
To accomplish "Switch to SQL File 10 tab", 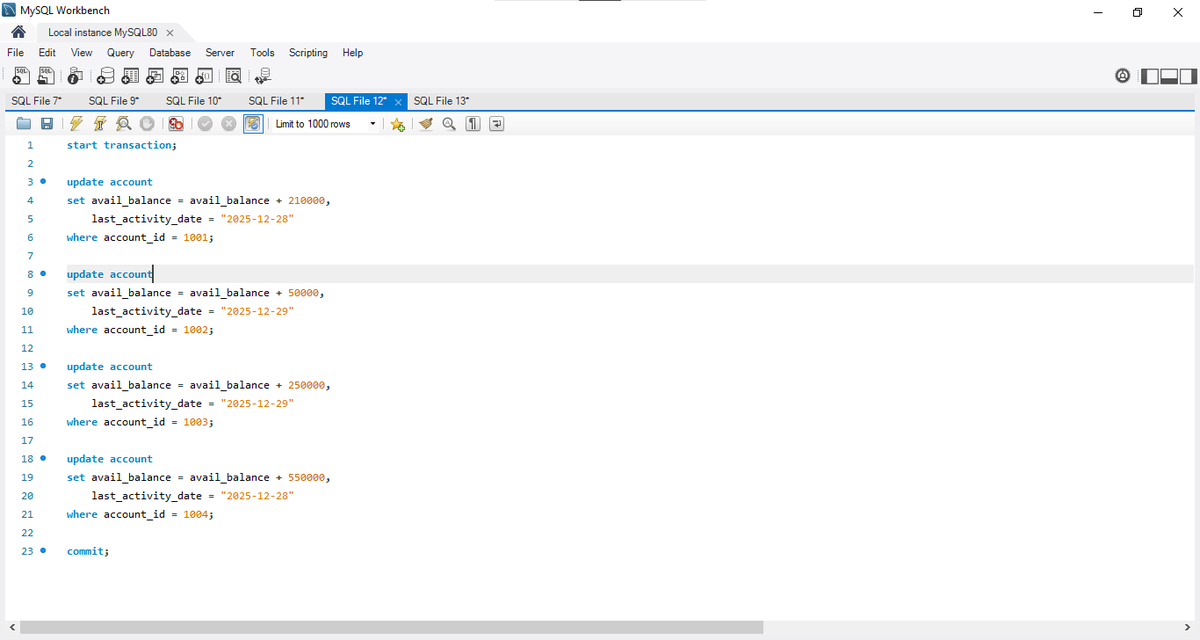I will pyautogui.click(x=193, y=101).
